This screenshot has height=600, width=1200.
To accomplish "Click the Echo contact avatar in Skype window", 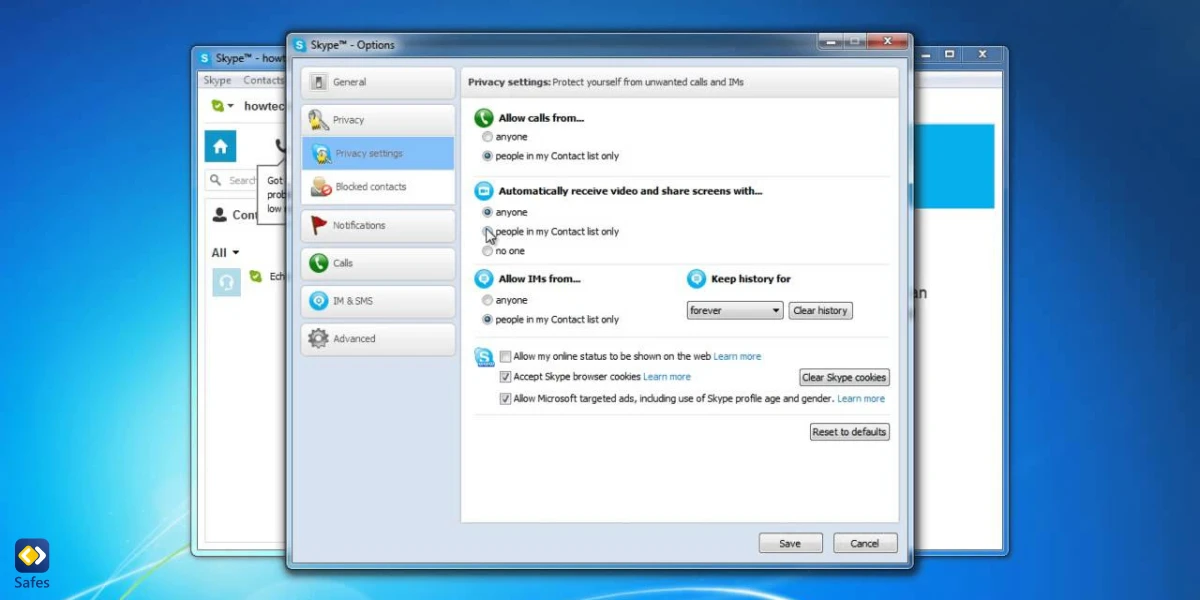I will (x=227, y=283).
